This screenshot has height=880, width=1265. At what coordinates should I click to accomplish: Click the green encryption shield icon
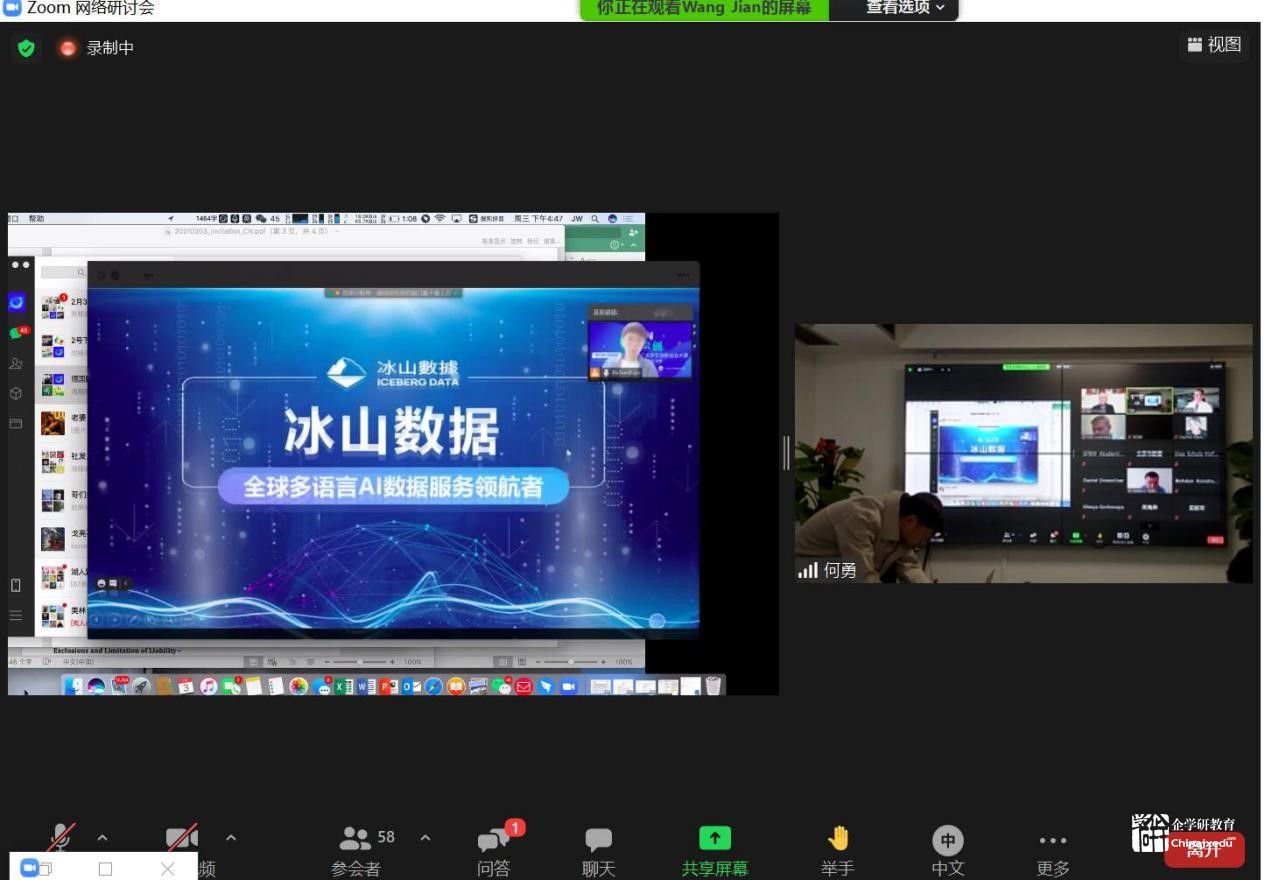pyautogui.click(x=27, y=48)
